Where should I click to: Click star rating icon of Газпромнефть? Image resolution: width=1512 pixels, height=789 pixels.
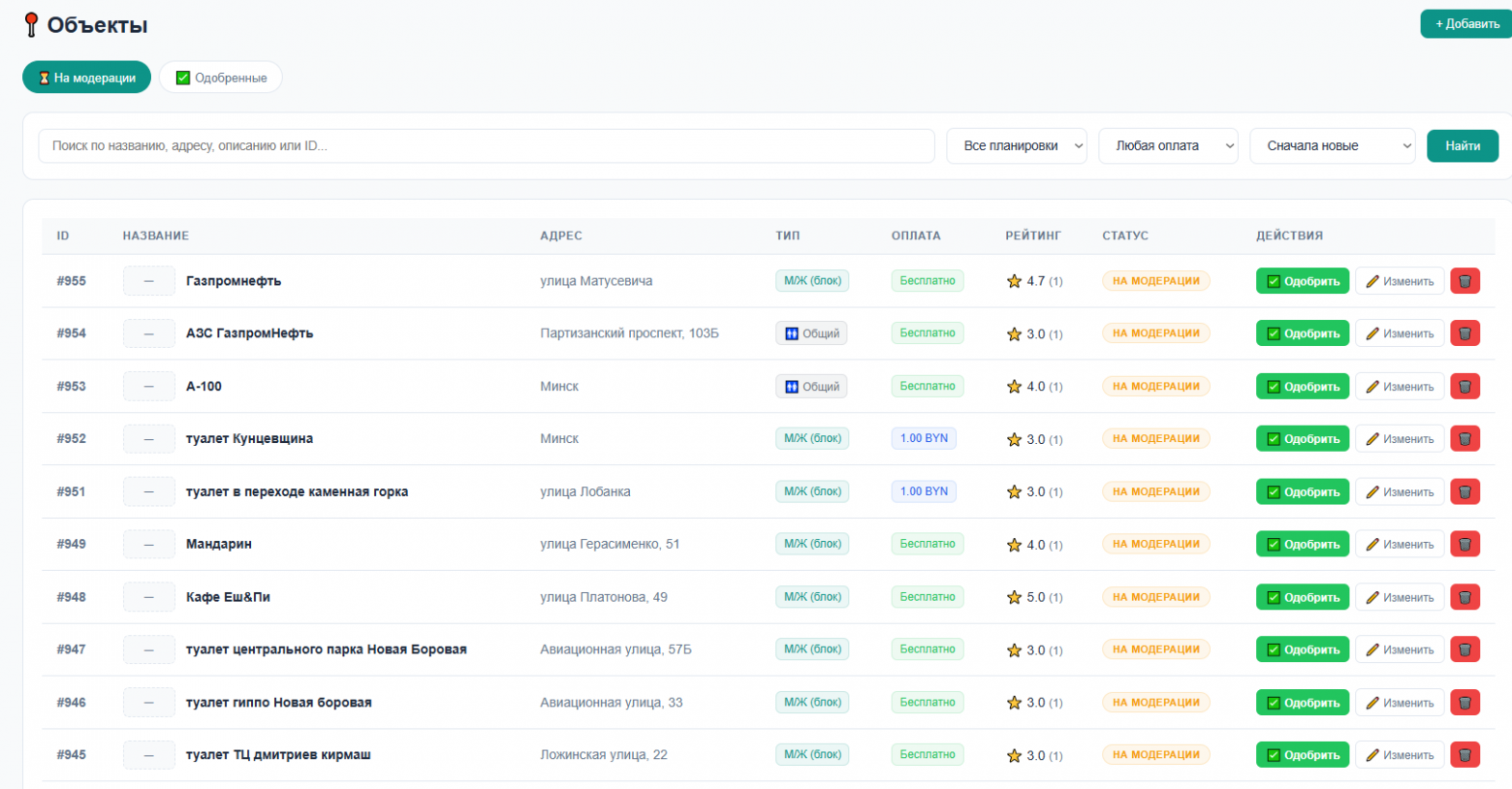[1014, 281]
